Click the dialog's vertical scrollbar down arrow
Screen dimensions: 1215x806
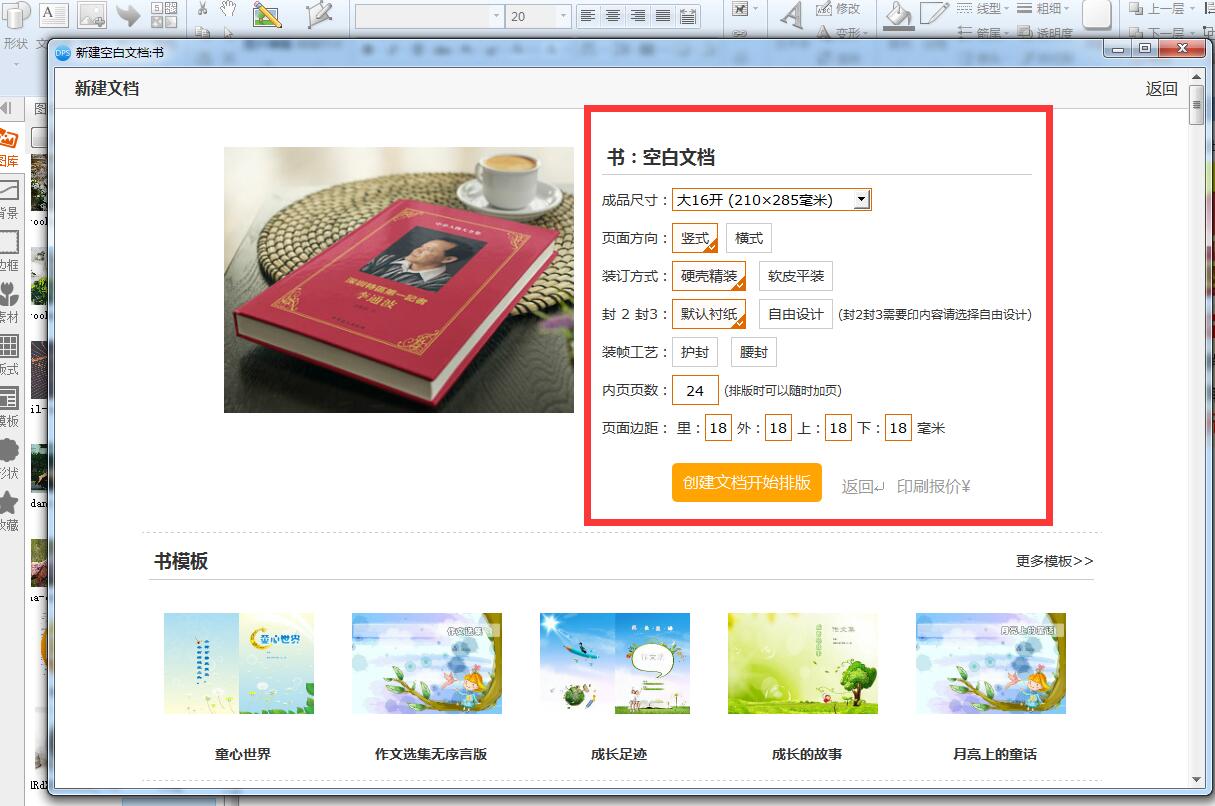[1197, 780]
